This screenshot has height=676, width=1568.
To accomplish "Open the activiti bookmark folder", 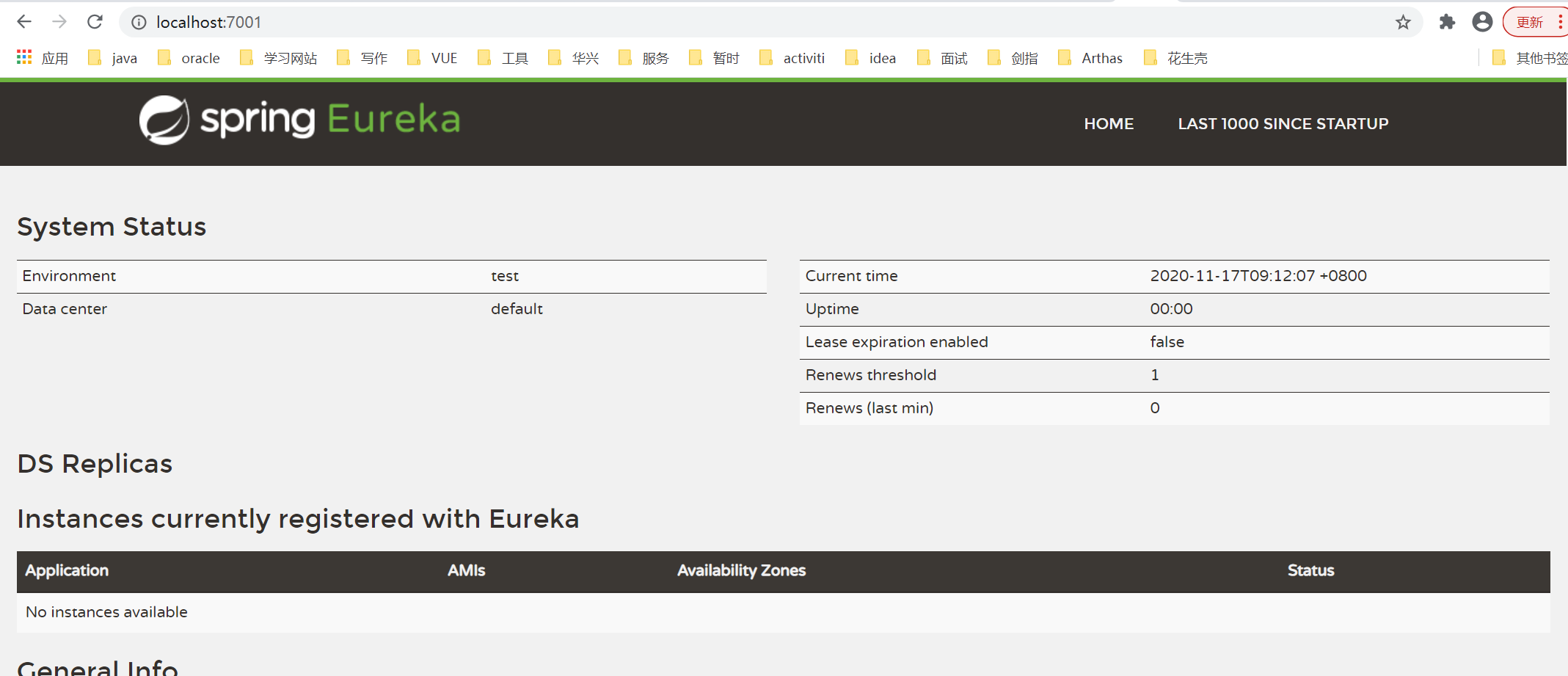I will [x=792, y=58].
